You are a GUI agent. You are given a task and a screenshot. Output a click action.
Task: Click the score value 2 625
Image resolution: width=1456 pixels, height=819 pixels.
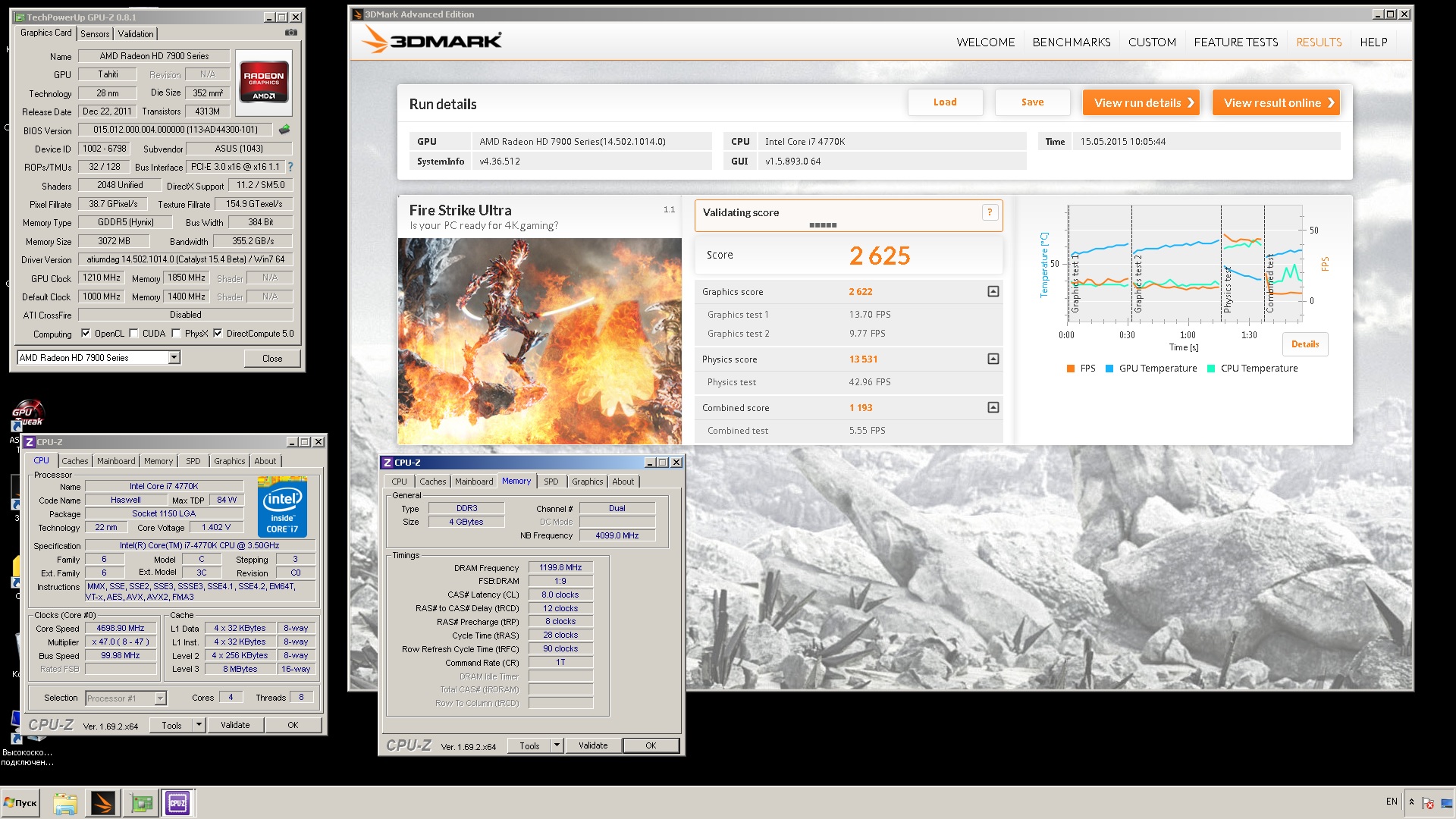point(880,256)
